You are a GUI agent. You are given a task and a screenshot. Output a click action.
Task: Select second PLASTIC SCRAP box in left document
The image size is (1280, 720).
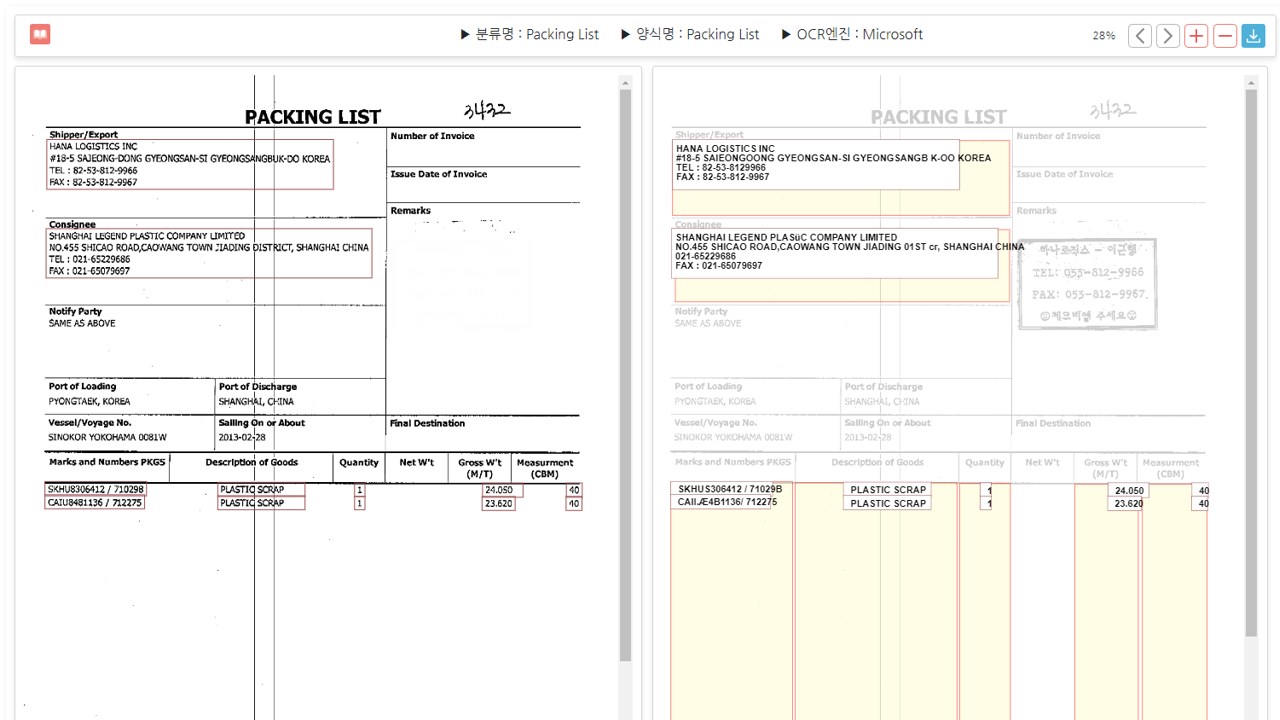(x=261, y=503)
